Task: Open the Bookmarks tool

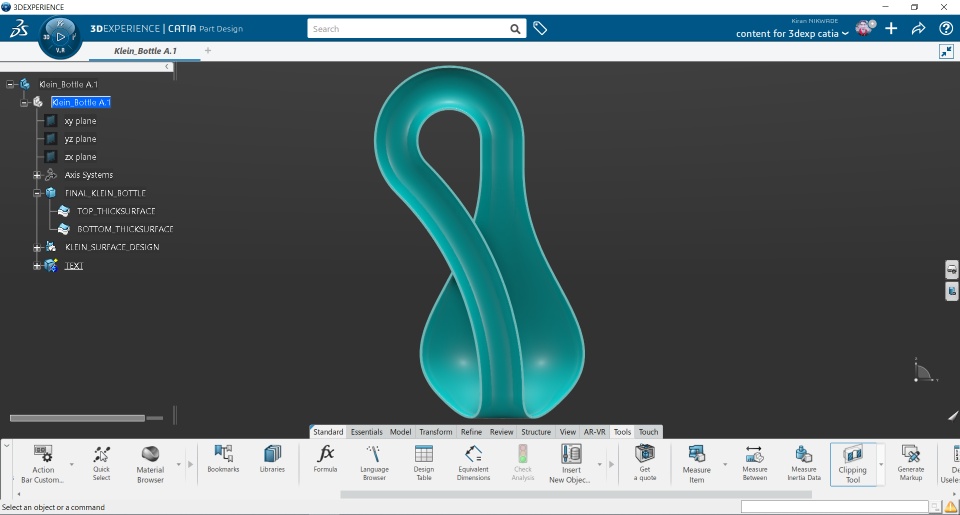Action: pyautogui.click(x=223, y=459)
